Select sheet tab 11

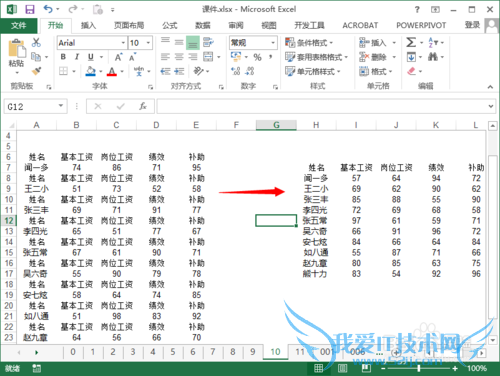coord(300,352)
